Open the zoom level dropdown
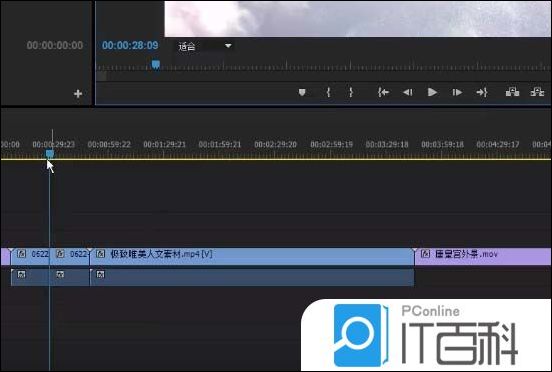Viewport: 552px width, 372px height. 205,46
